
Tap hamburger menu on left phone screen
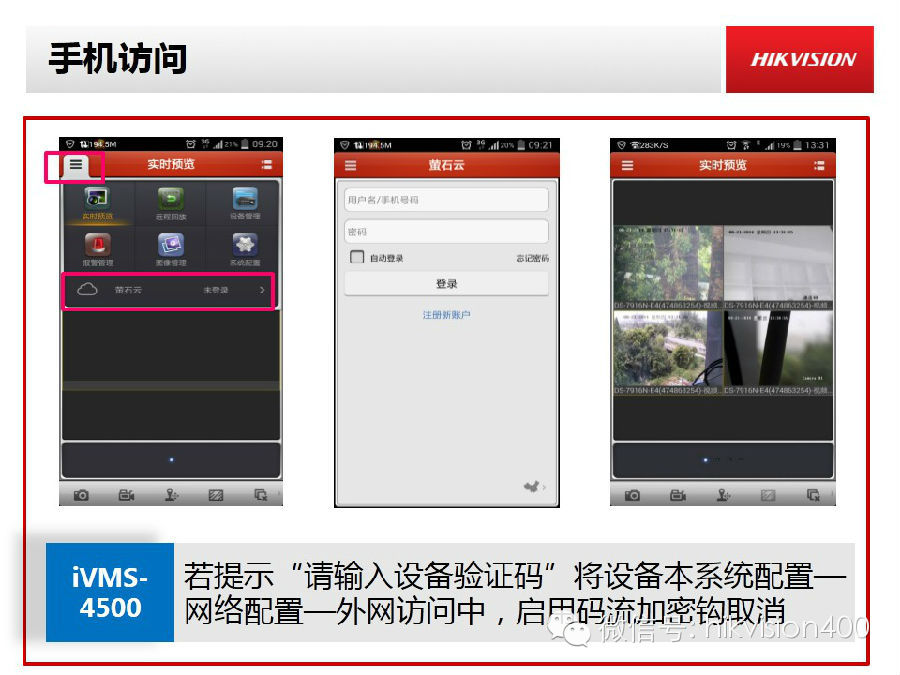(75, 165)
